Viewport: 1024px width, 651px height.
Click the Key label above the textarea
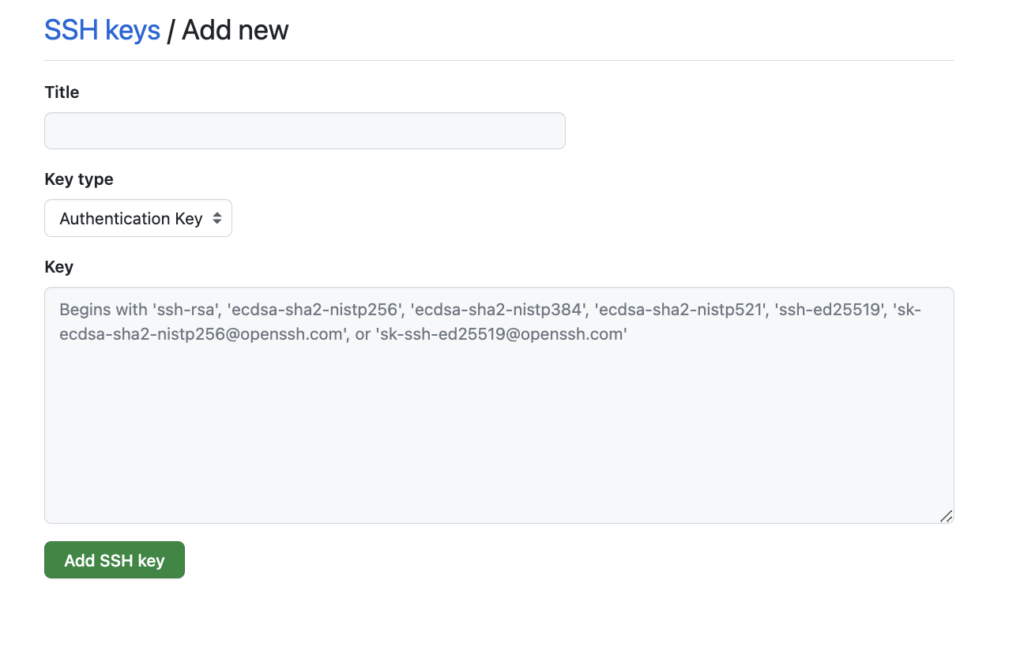[x=59, y=266]
